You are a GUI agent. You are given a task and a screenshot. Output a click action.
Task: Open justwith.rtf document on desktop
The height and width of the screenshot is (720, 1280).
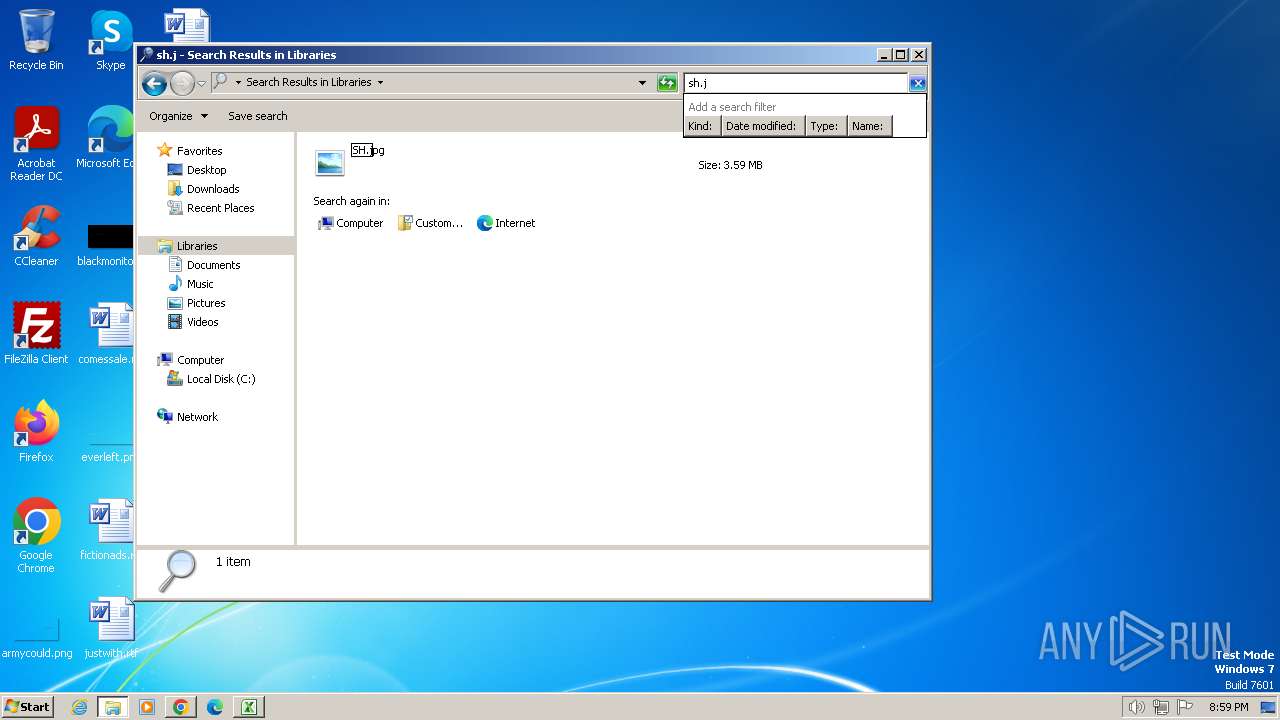click(x=110, y=628)
